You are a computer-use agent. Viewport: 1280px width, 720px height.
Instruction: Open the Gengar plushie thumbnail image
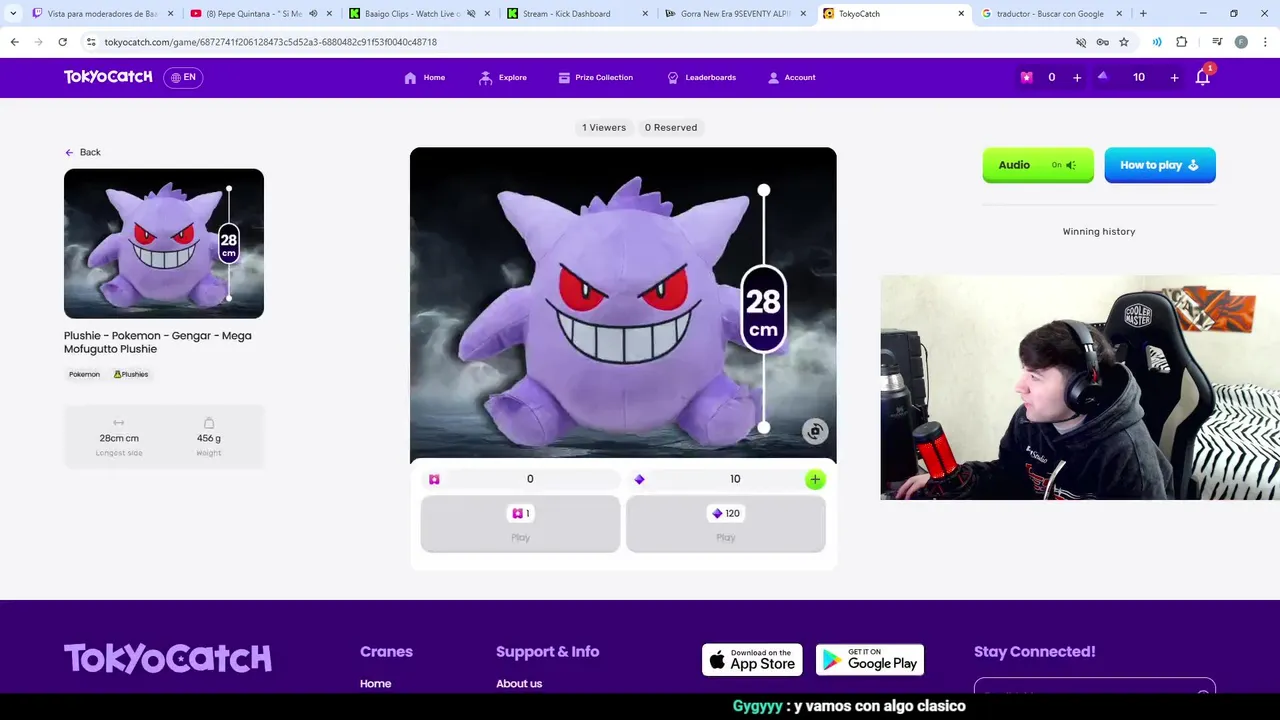pyautogui.click(x=164, y=243)
